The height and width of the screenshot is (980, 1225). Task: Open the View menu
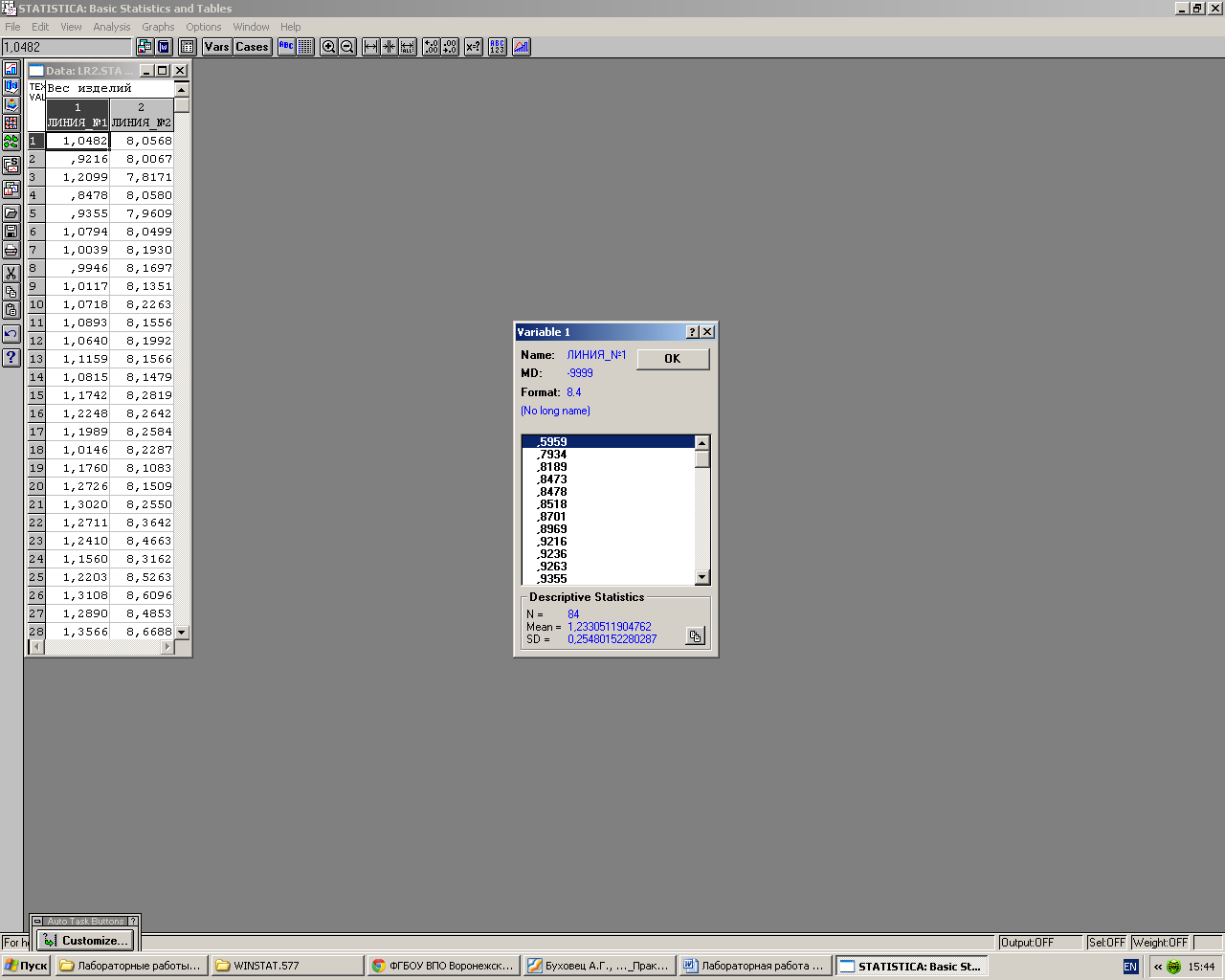pos(71,27)
